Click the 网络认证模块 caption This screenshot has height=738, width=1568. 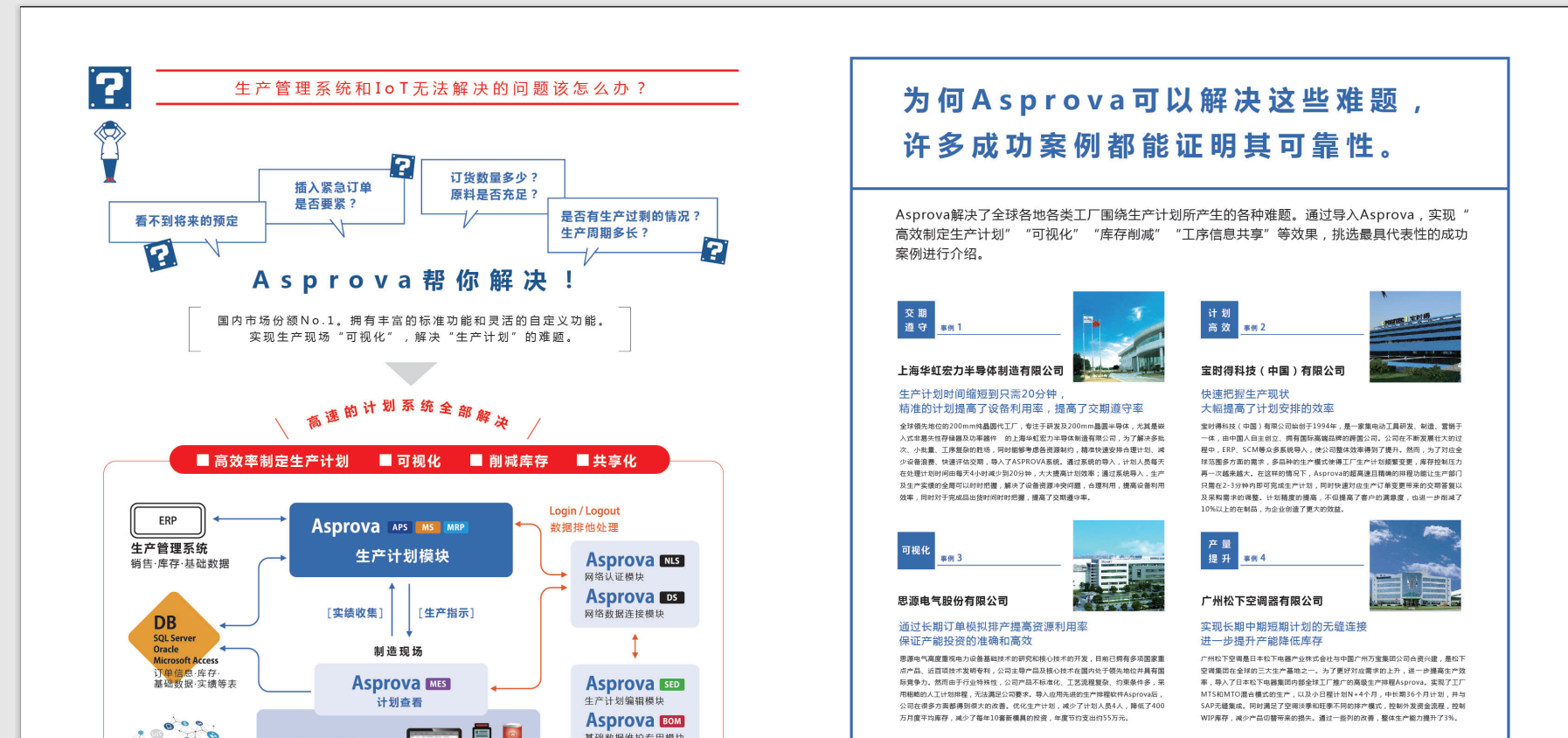click(614, 577)
